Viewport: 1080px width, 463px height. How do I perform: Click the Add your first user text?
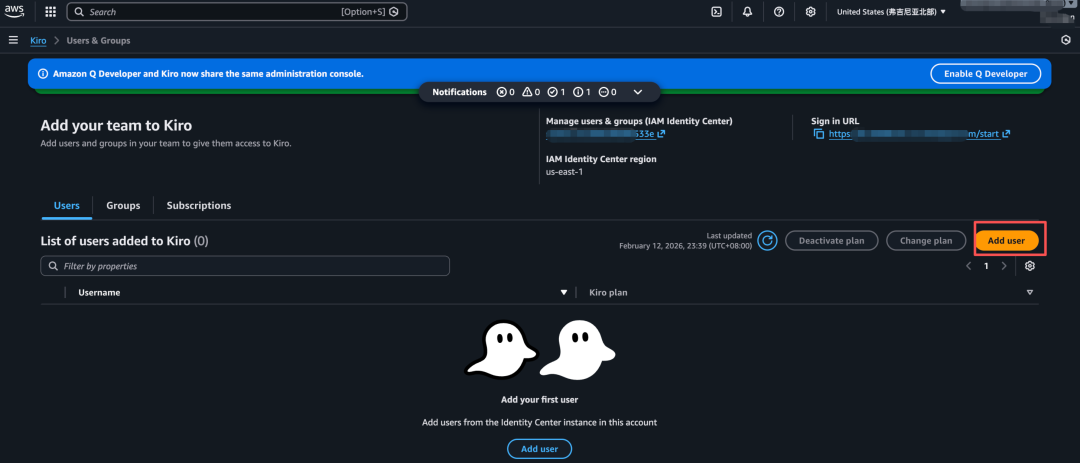coord(539,400)
